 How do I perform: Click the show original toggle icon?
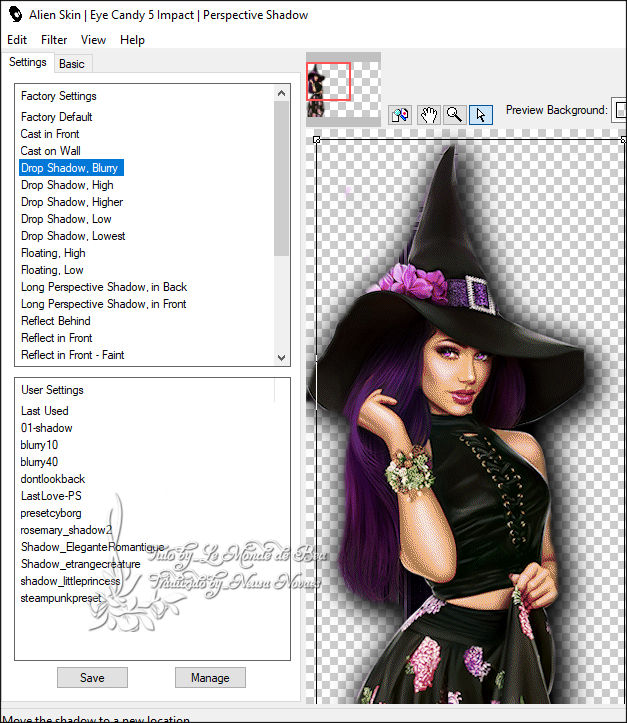400,114
